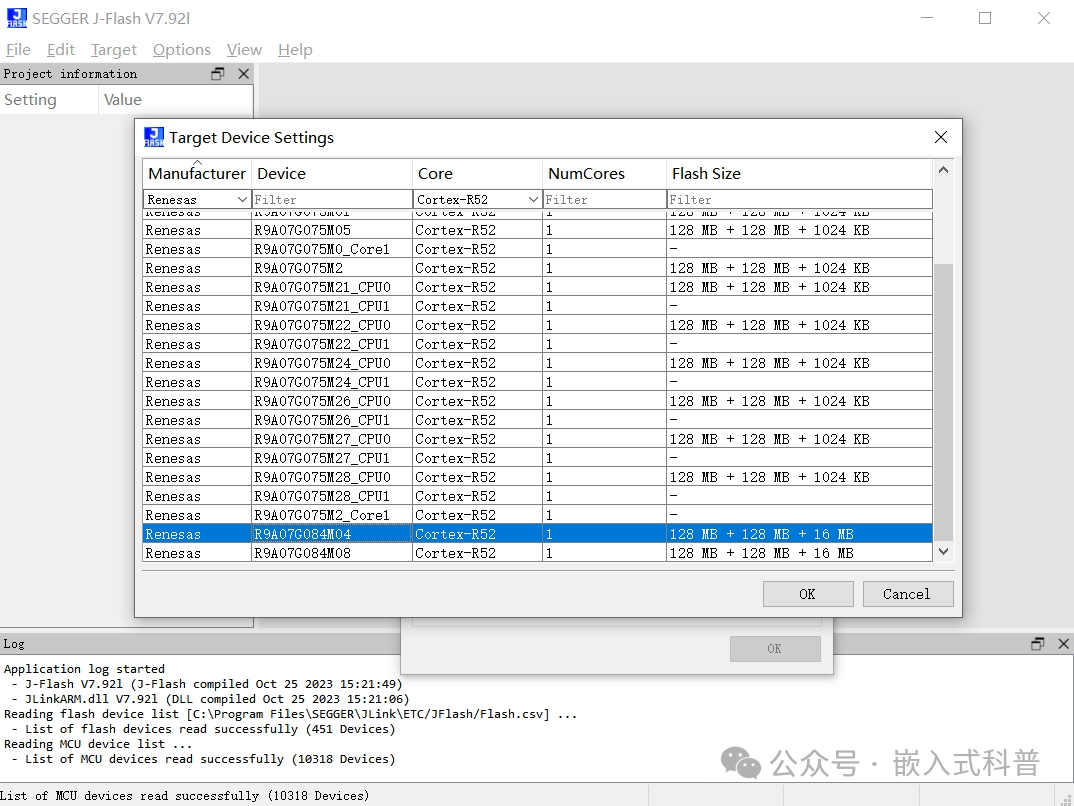Open the Help menu

click(295, 50)
